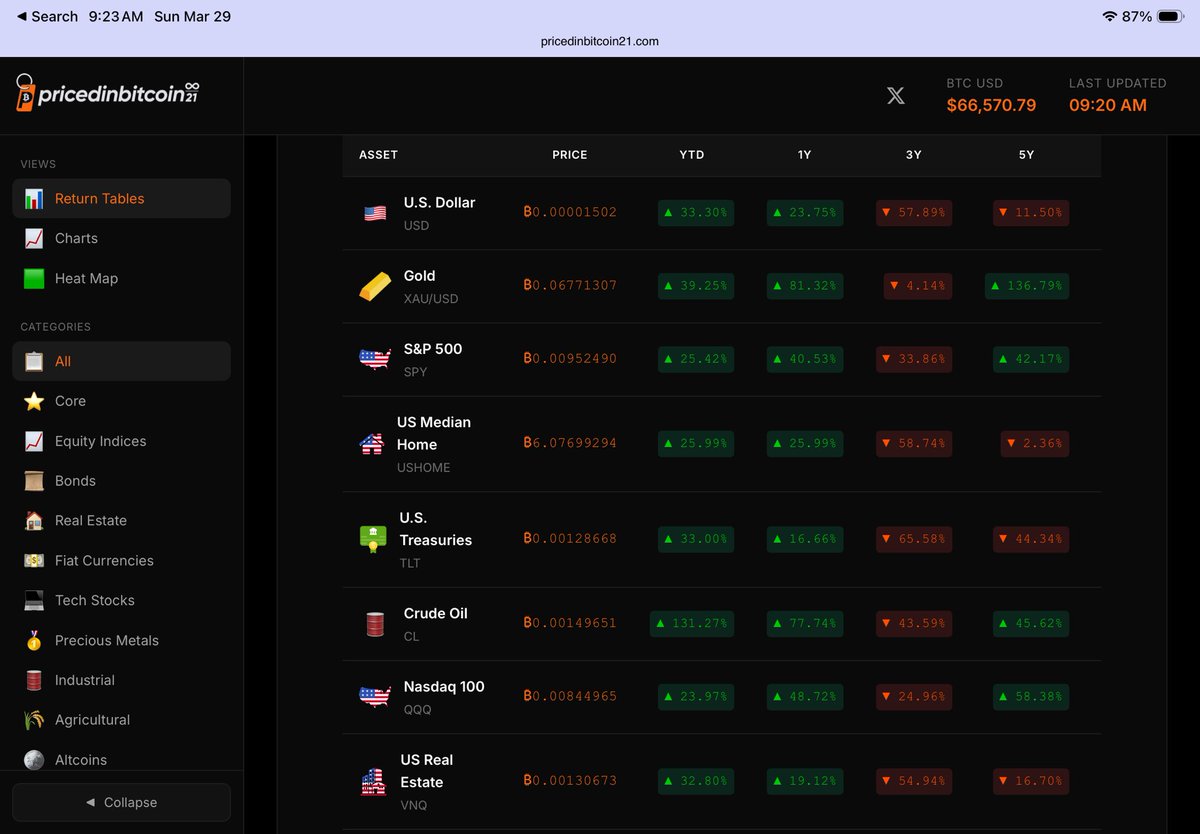Click the Bonds scroll icon

34,481
